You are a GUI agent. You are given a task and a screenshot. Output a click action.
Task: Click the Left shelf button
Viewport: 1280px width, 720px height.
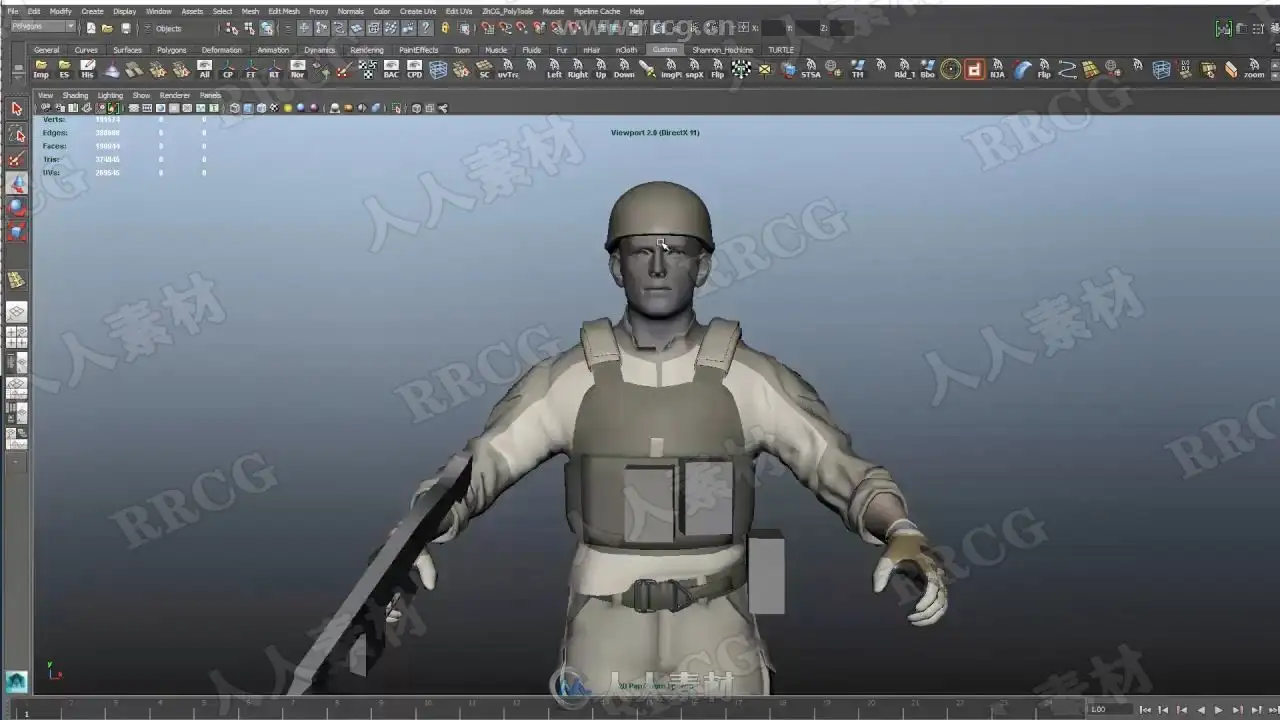(554, 69)
